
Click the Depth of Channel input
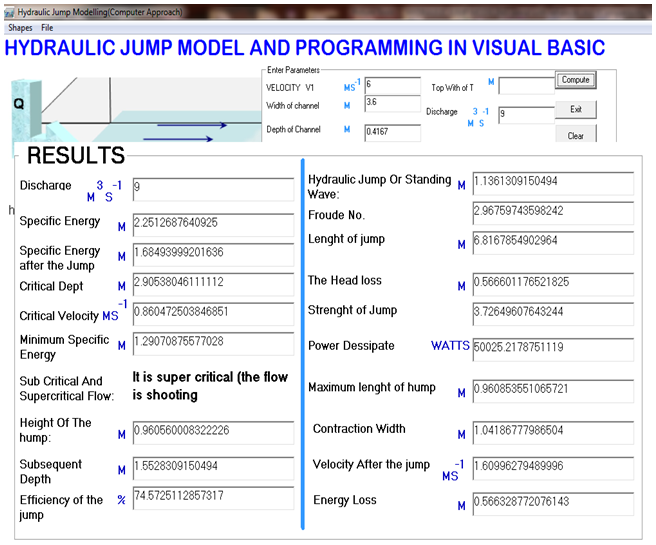click(x=392, y=130)
